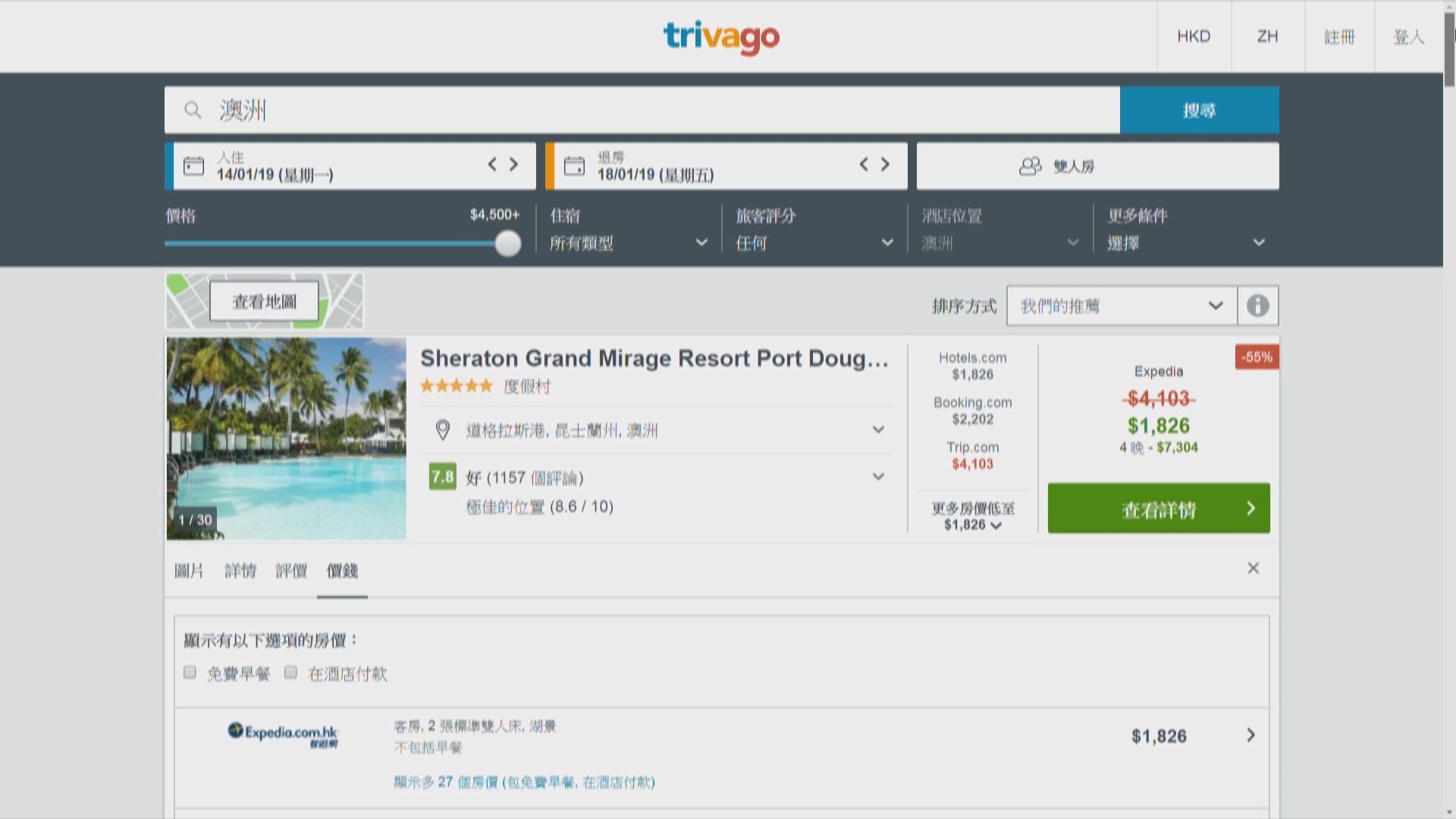Click the info icon next to sort dropdown
The image size is (1456, 819).
pyautogui.click(x=1259, y=306)
